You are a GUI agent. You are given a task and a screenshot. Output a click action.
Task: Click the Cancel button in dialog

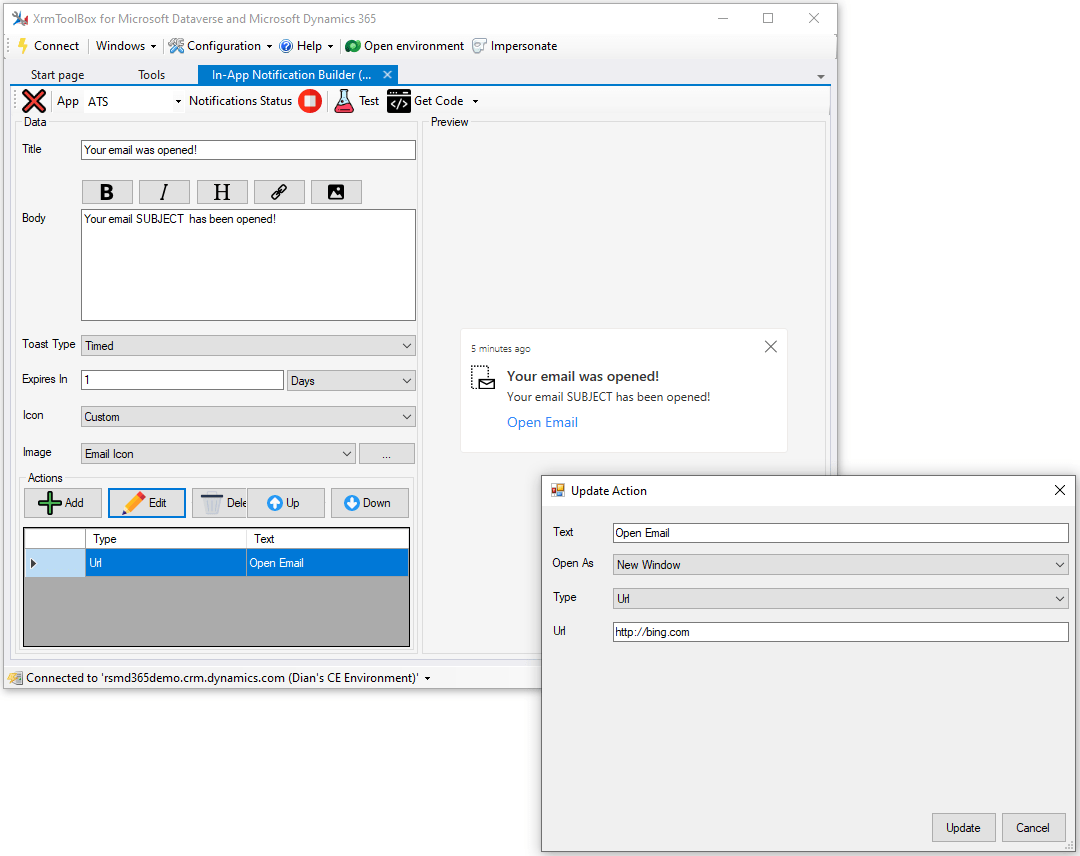[1033, 828]
